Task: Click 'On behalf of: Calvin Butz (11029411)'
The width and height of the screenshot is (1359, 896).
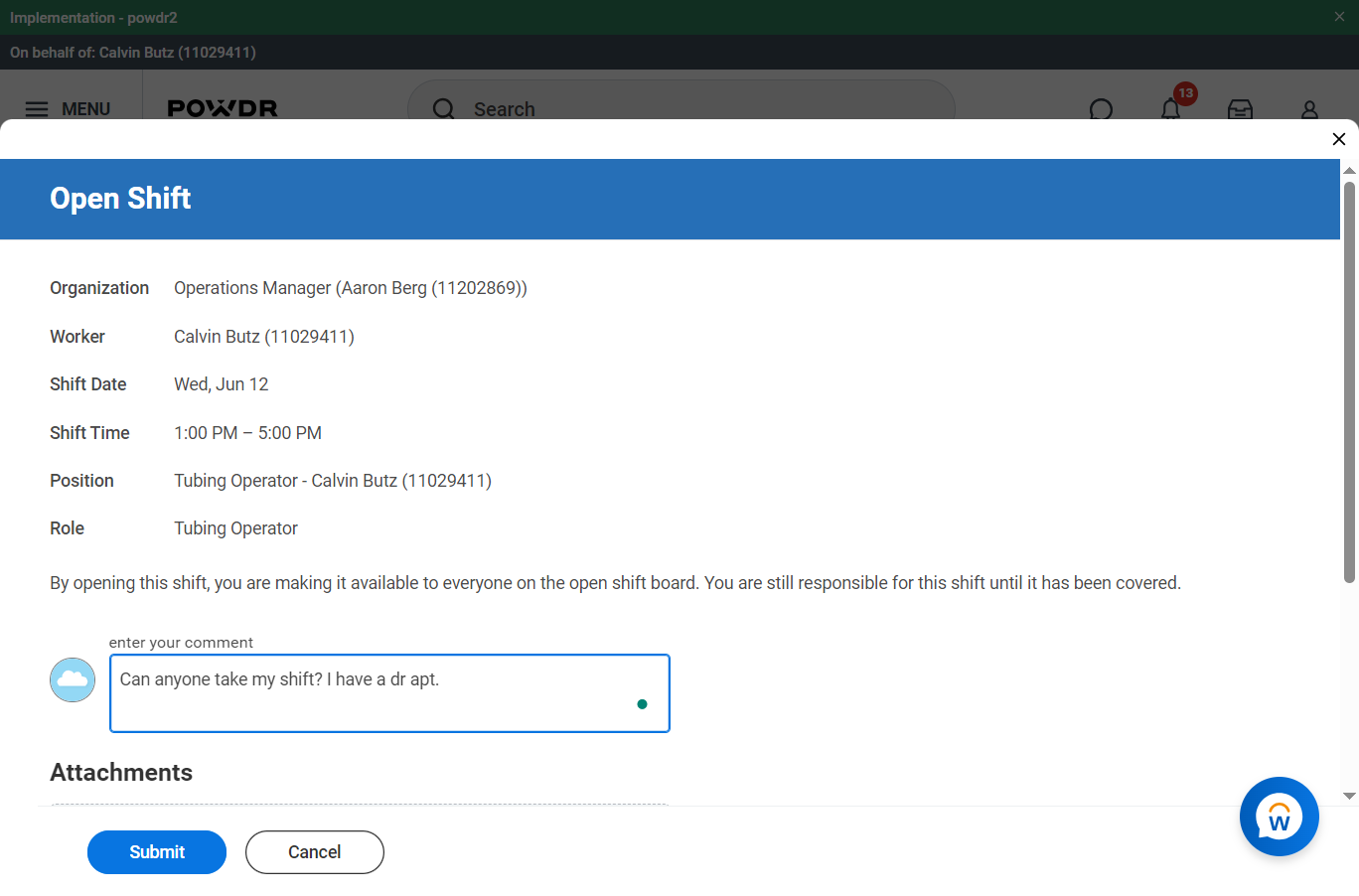Action: [133, 53]
